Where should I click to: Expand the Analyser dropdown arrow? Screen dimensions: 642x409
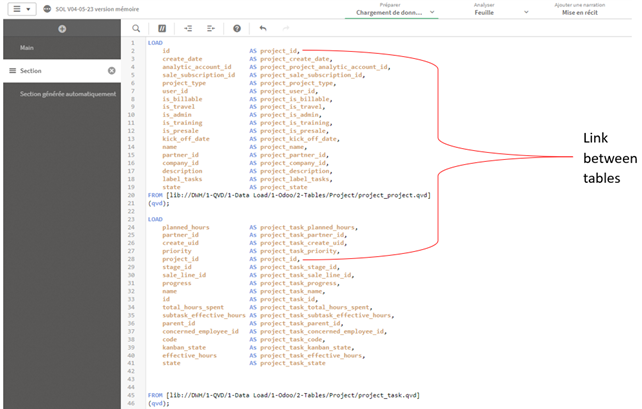[525, 14]
